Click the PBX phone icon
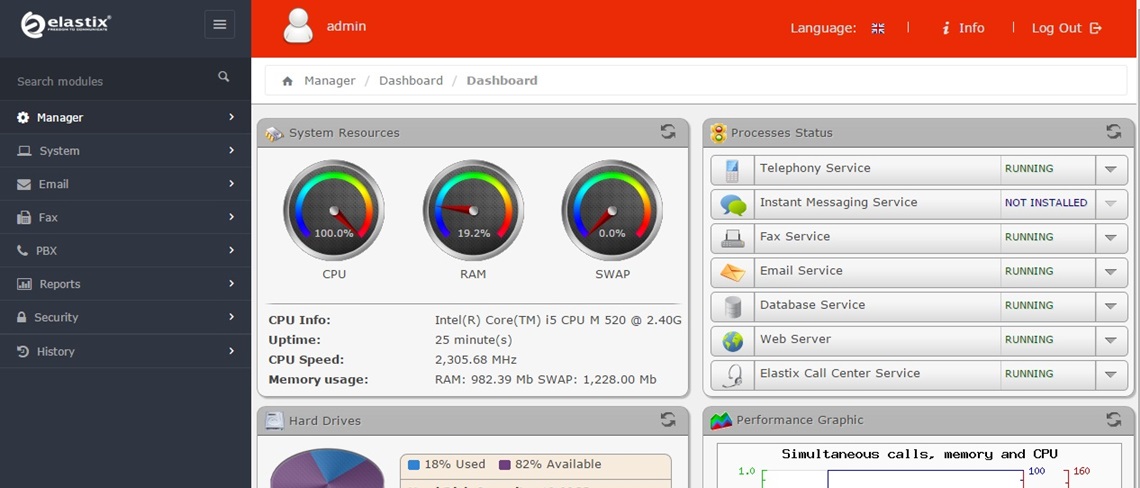The image size is (1140, 488). [23, 250]
